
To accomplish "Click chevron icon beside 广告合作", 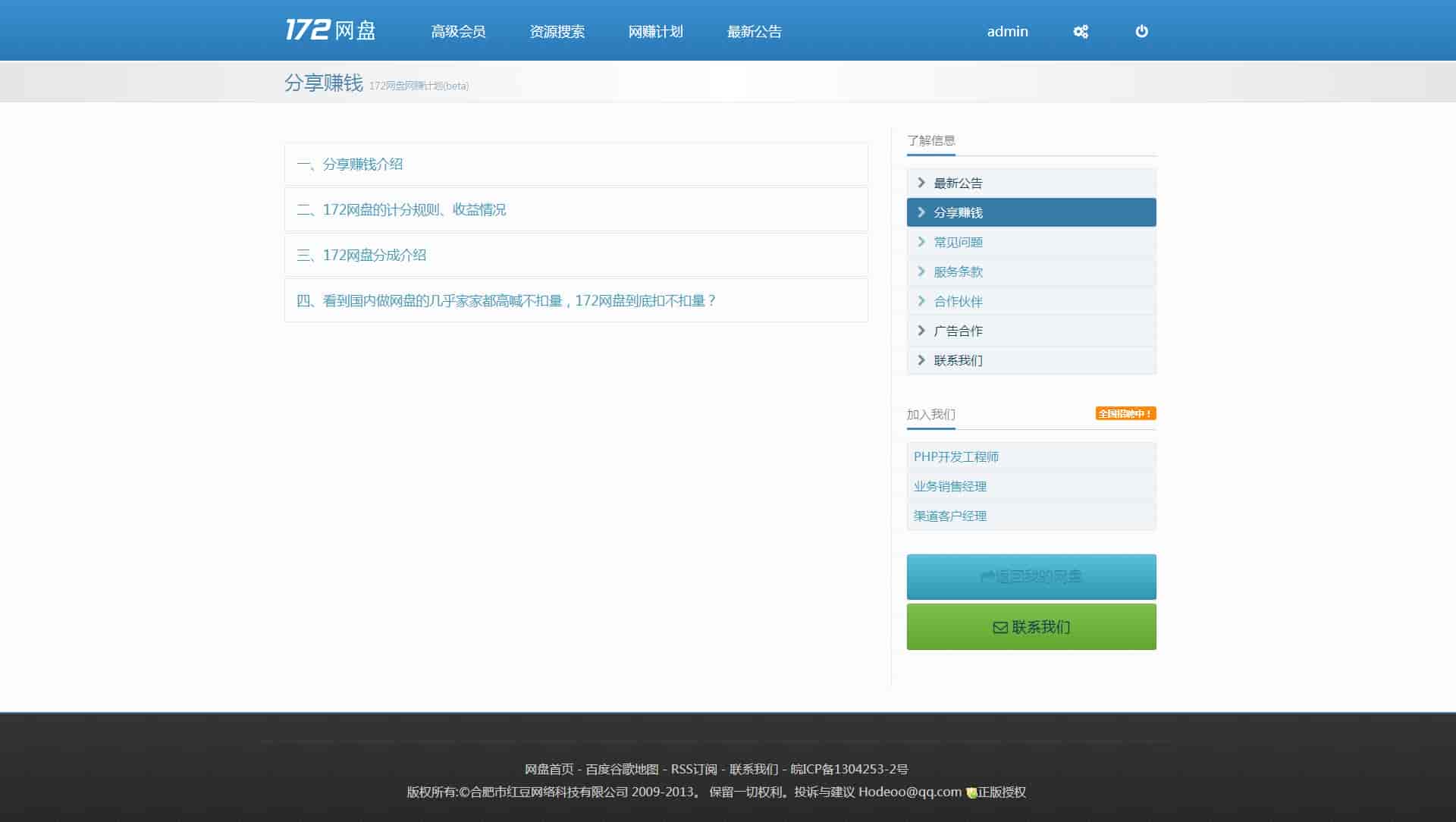I will [921, 331].
